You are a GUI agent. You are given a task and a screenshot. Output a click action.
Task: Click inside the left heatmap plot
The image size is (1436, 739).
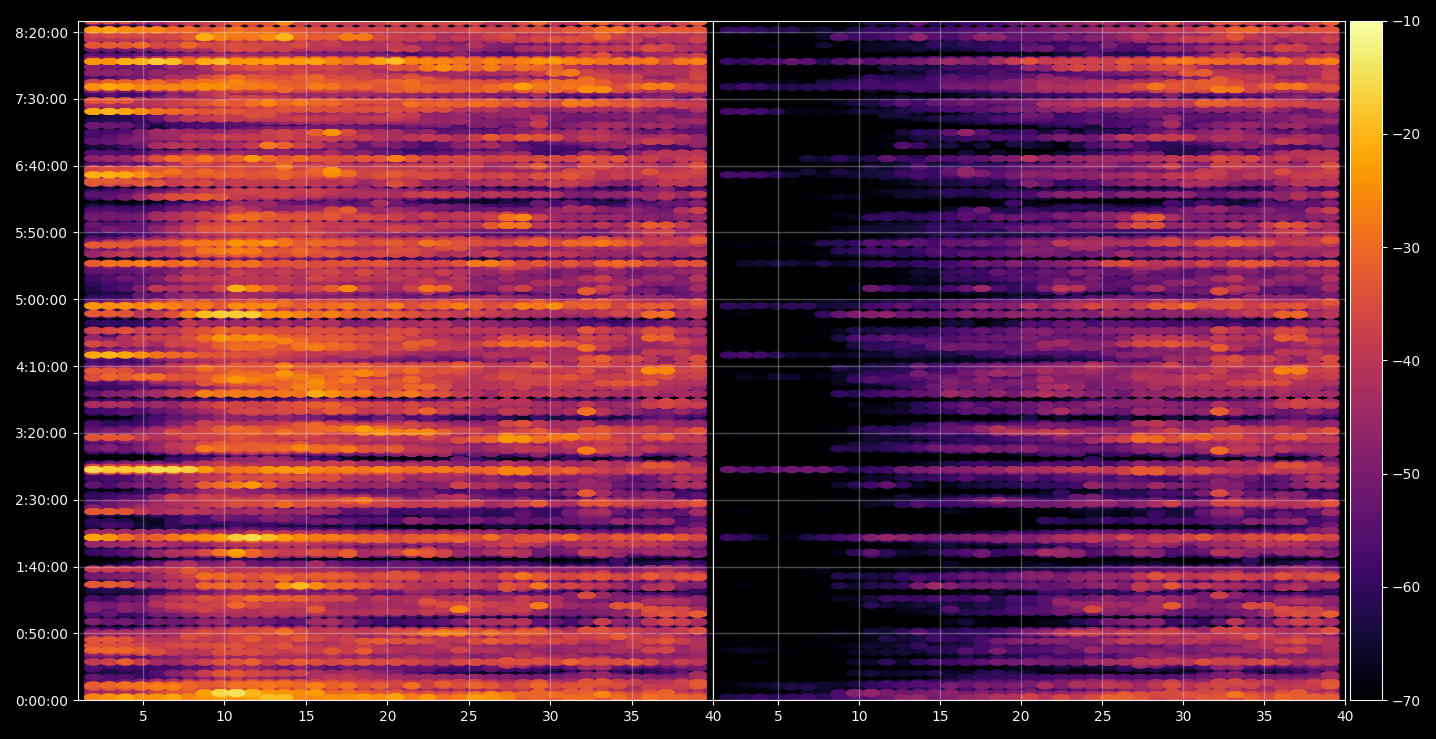click(x=395, y=361)
